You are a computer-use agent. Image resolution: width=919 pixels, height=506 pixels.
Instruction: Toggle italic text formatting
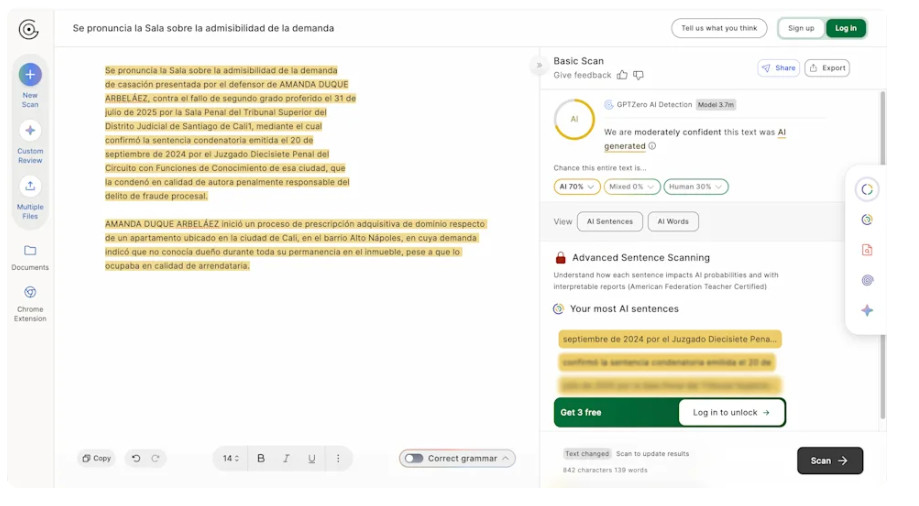[286, 458]
